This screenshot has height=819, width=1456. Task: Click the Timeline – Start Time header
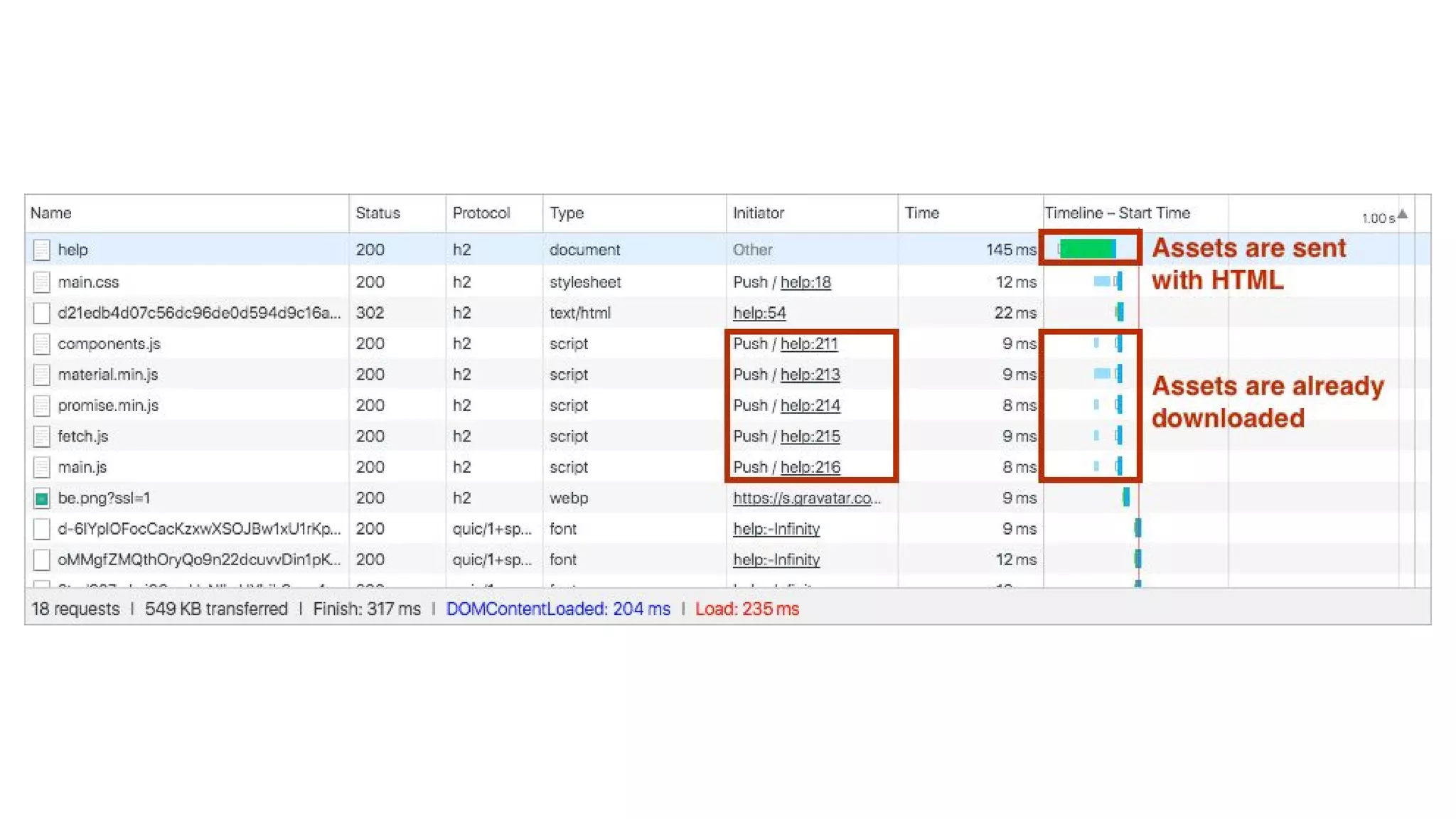tap(1117, 213)
